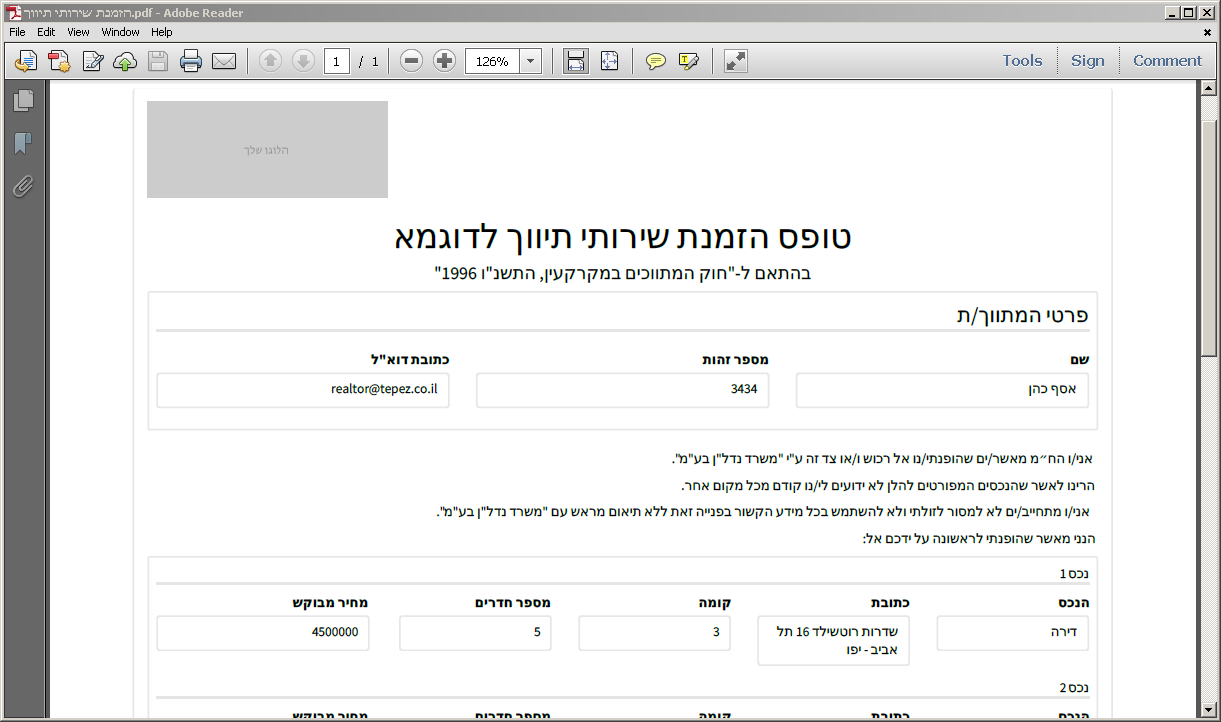This screenshot has height=722, width=1221.
Task: Open the Sign pane
Action: (1088, 60)
